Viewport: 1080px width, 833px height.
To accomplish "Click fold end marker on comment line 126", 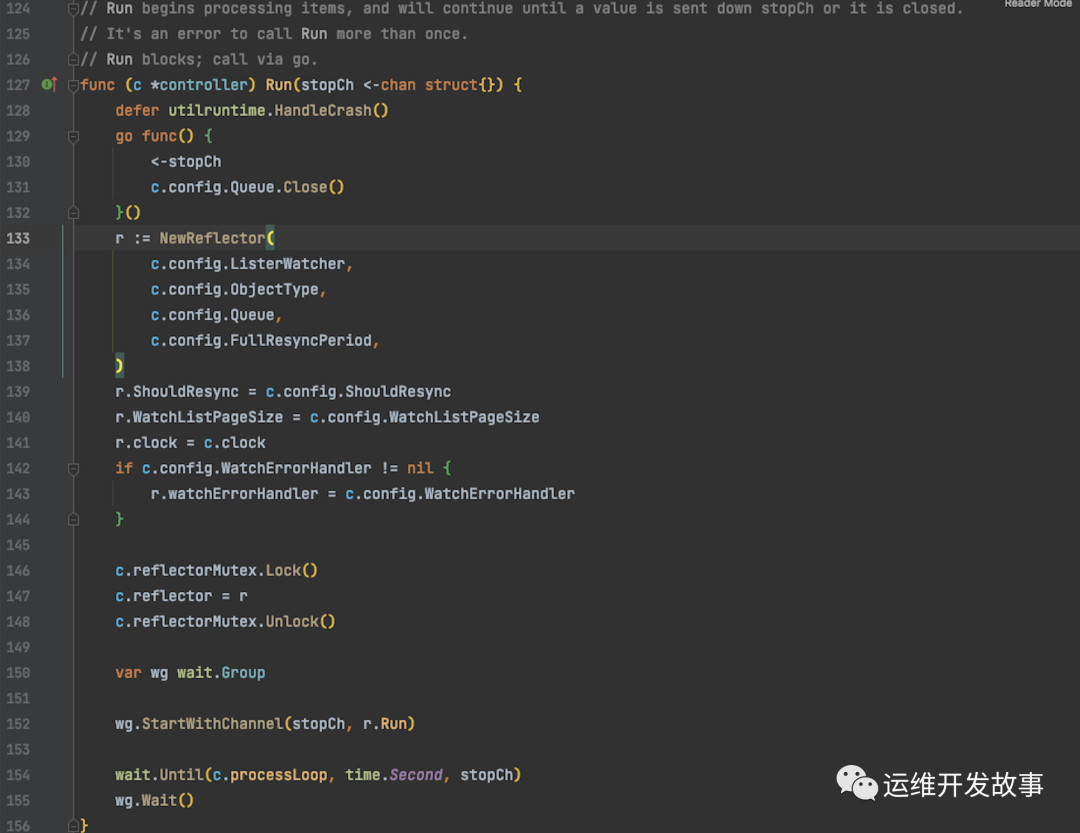I will coord(73,60).
